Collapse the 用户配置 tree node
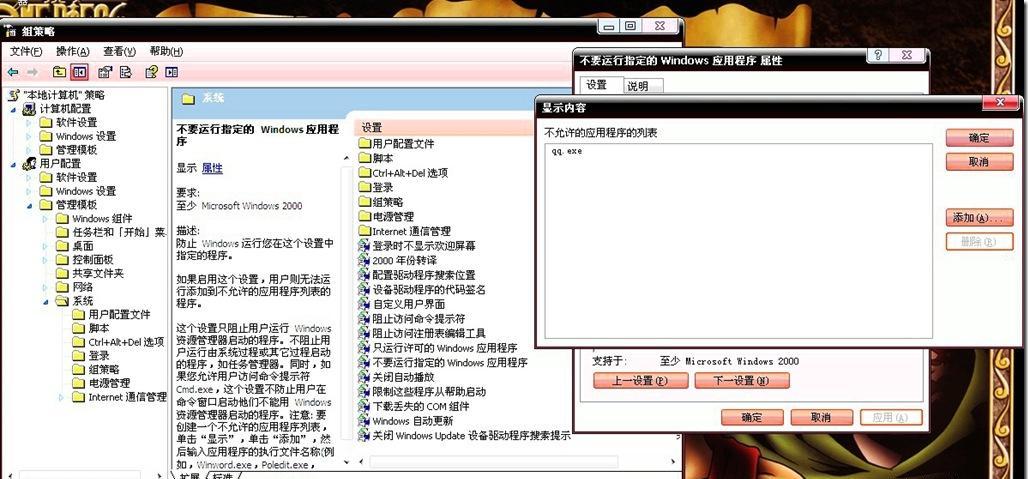The image size is (1028, 479). (13, 164)
